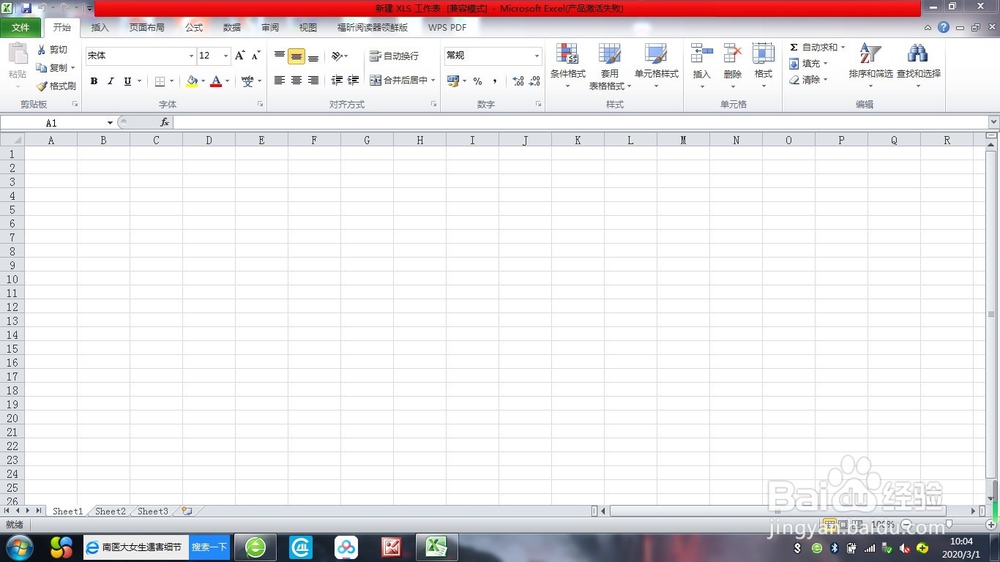
Task: Click the borders icon in font group
Action: pos(160,81)
